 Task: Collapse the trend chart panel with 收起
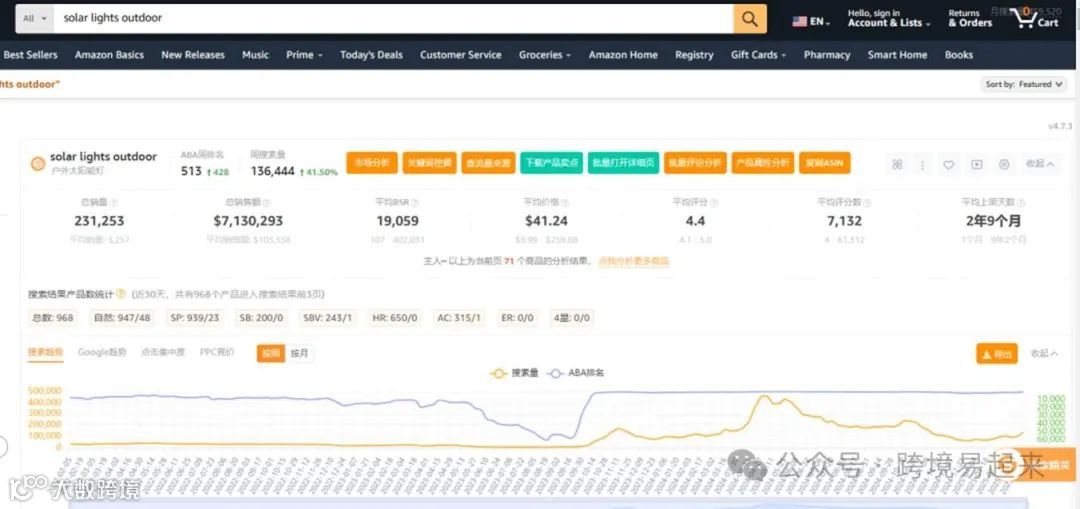coord(1043,353)
